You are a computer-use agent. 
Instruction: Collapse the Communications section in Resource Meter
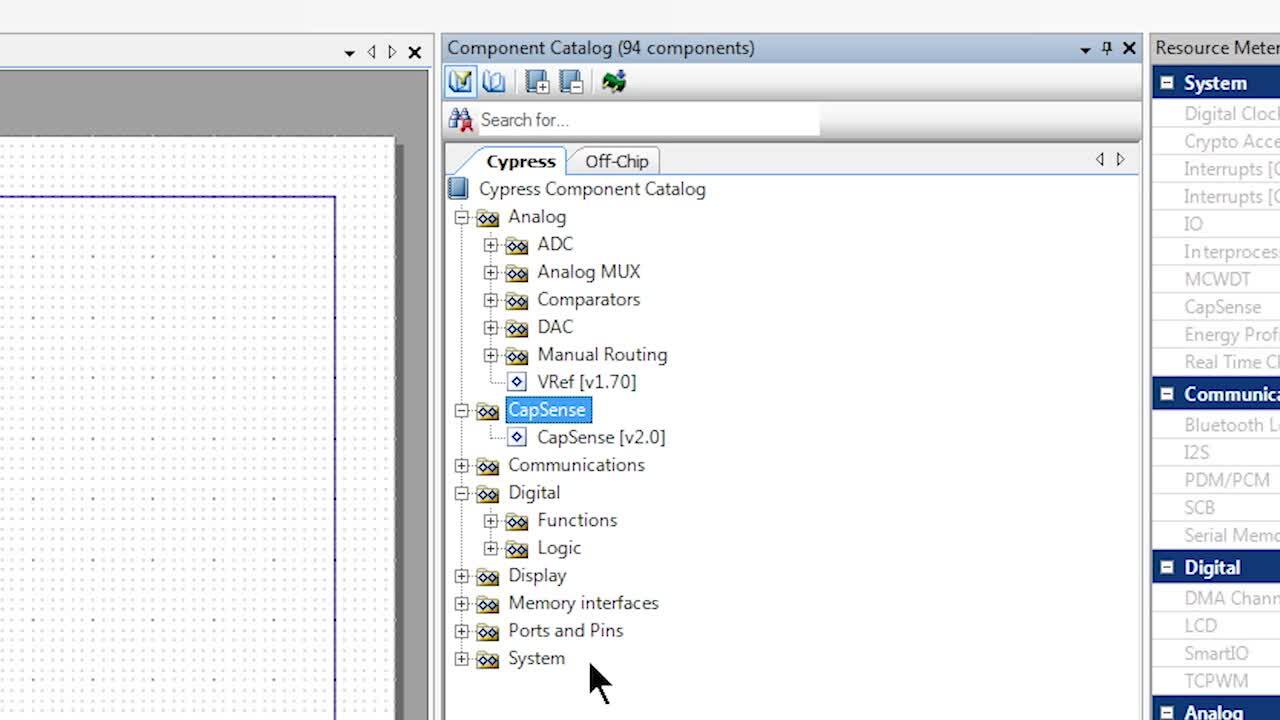pyautogui.click(x=1167, y=394)
